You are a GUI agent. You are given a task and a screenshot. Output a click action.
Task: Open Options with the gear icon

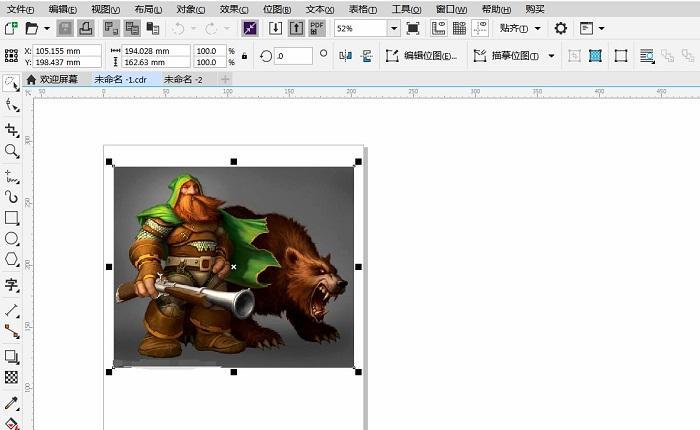(x=561, y=29)
